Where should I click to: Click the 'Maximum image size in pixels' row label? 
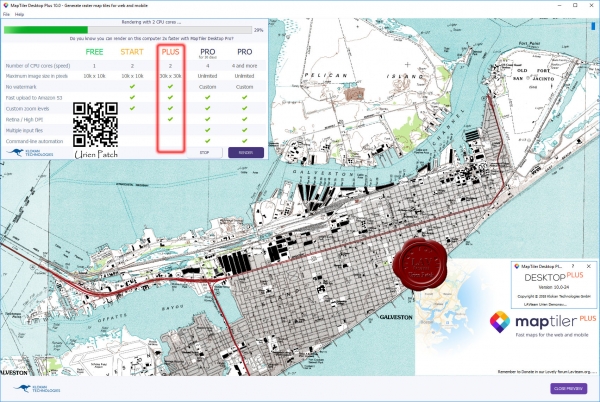tap(36, 76)
